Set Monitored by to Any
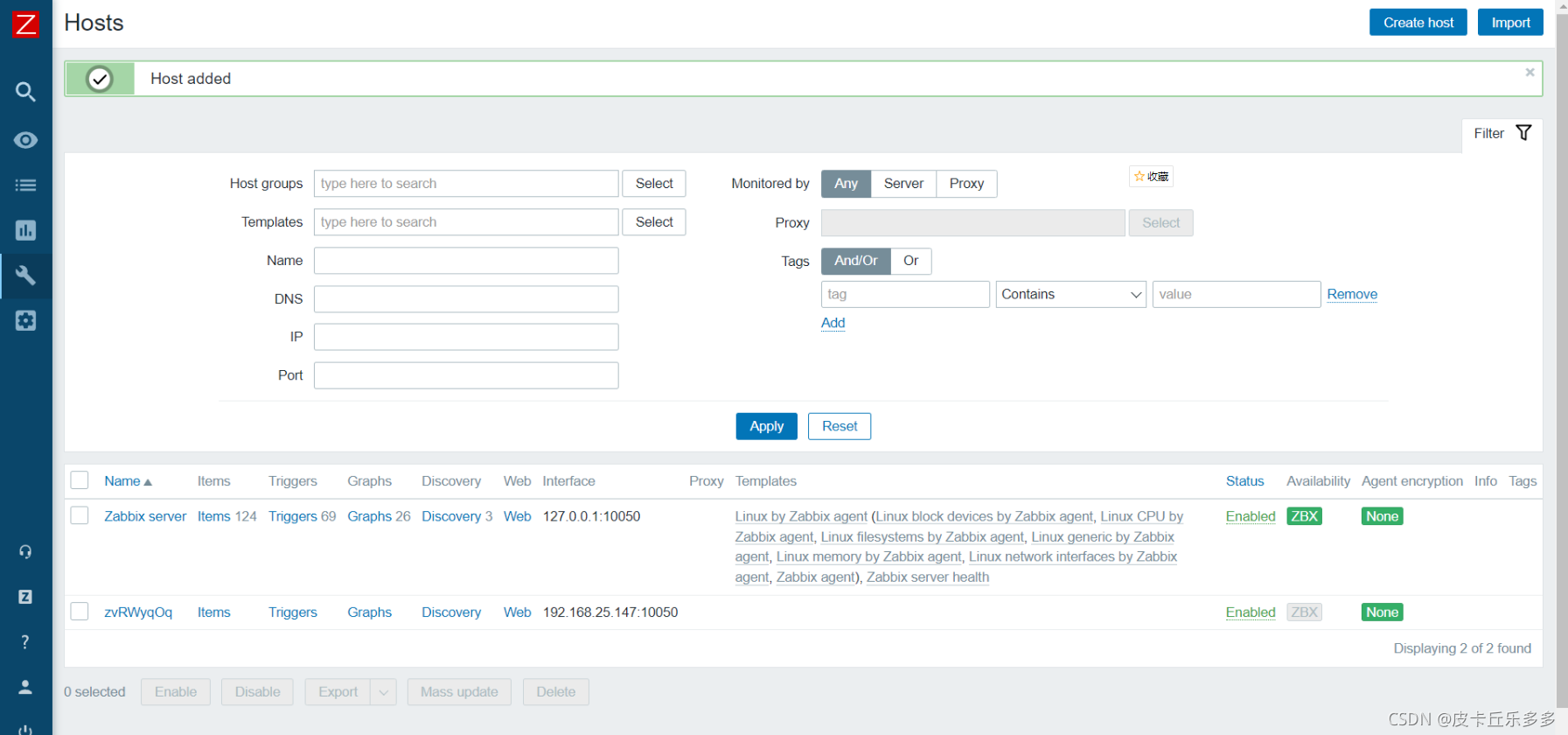 click(846, 184)
